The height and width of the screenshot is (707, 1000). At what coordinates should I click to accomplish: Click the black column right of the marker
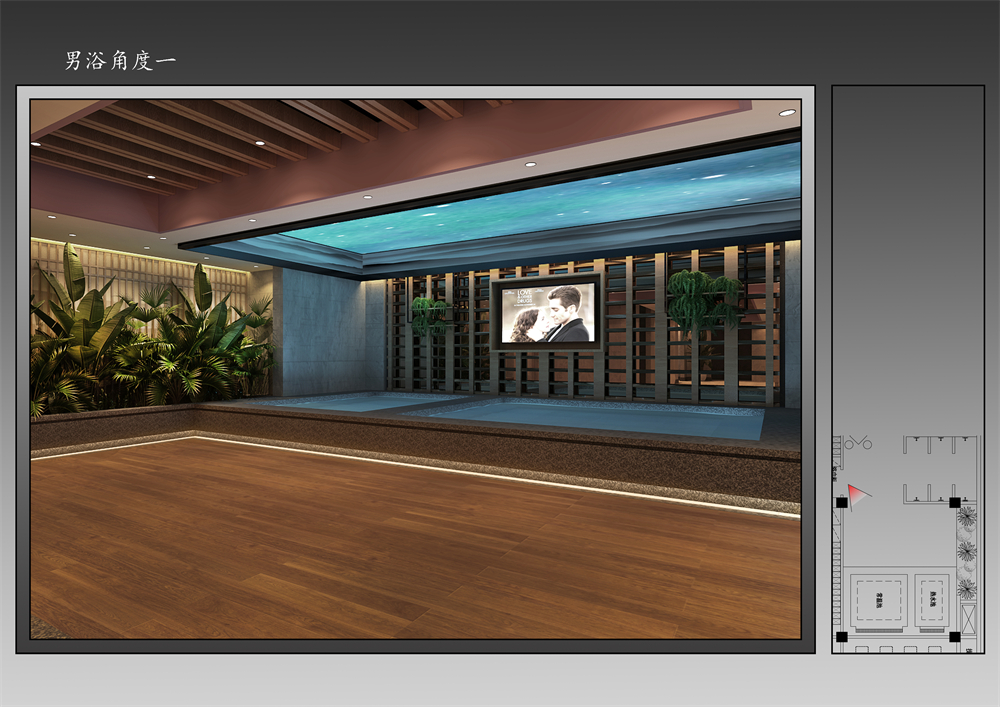[955, 502]
